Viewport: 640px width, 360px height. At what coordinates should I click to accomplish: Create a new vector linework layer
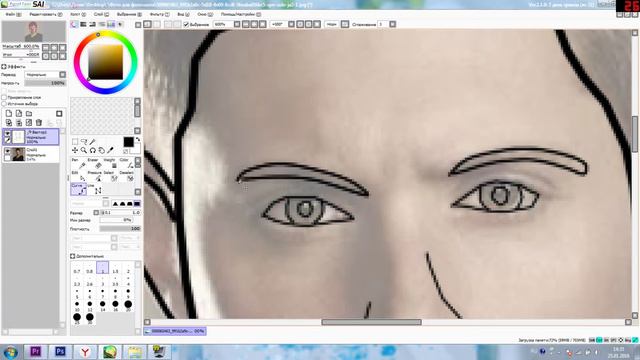click(x=19, y=113)
